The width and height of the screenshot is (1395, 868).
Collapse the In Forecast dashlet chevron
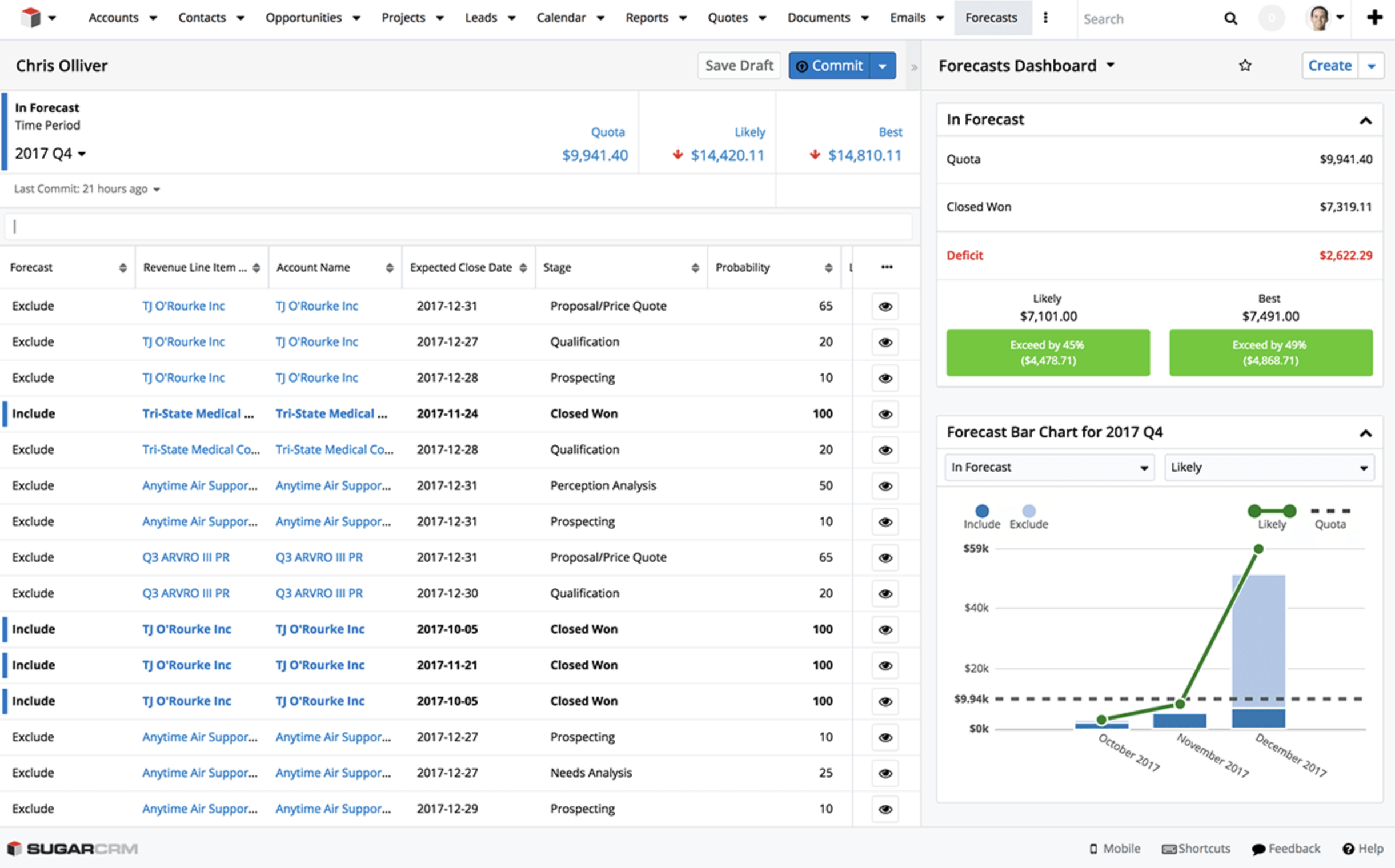pos(1365,120)
